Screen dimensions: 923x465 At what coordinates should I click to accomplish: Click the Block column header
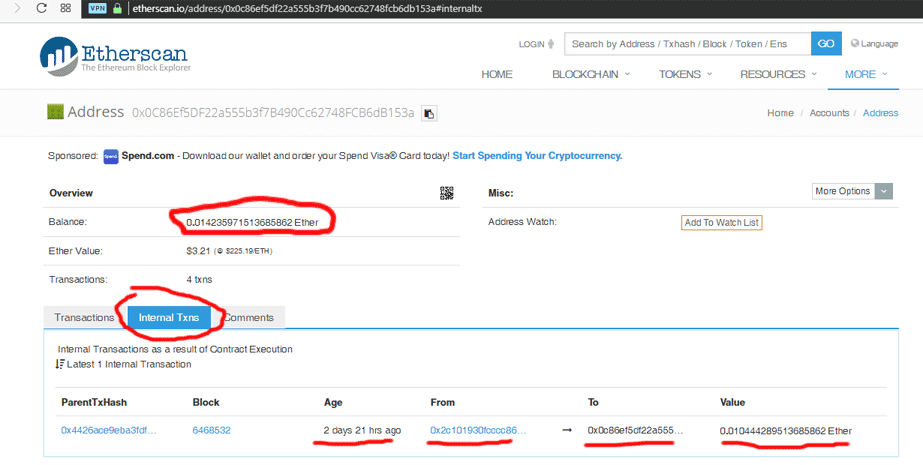coord(206,403)
